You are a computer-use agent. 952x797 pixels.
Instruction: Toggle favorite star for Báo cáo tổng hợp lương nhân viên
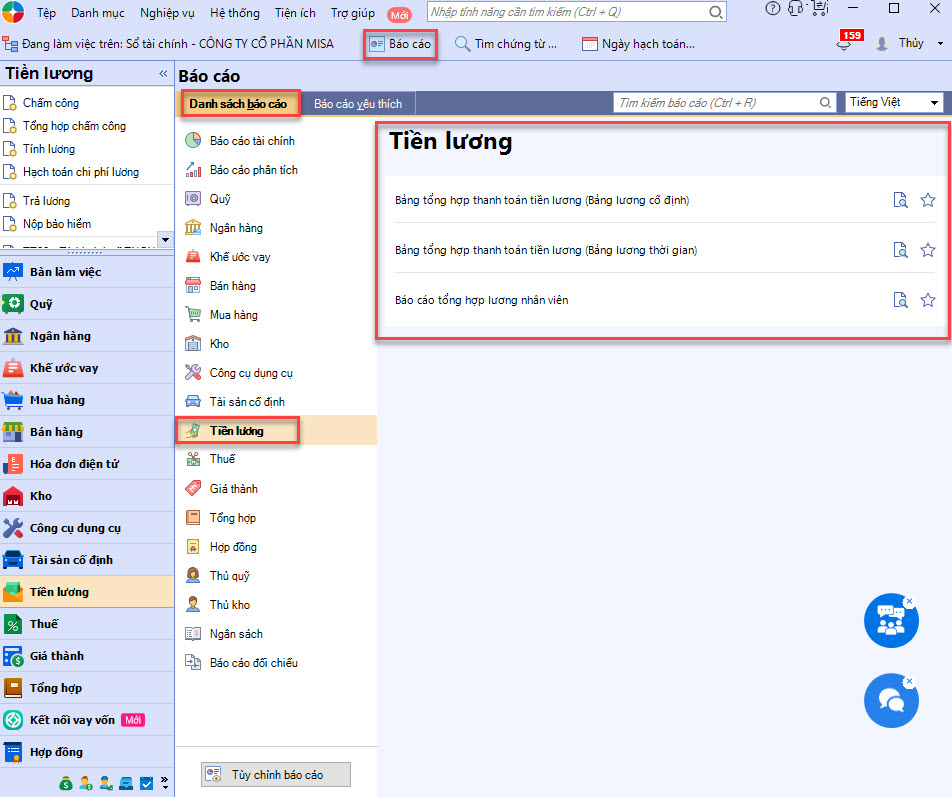[x=928, y=300]
